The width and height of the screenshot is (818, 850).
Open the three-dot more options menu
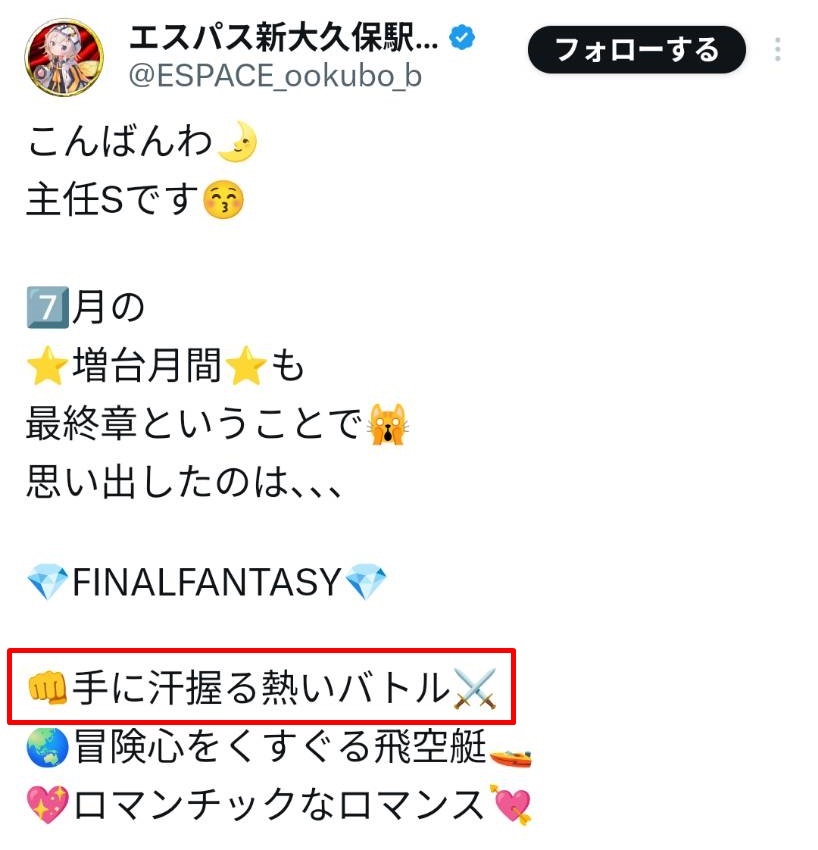point(778,50)
